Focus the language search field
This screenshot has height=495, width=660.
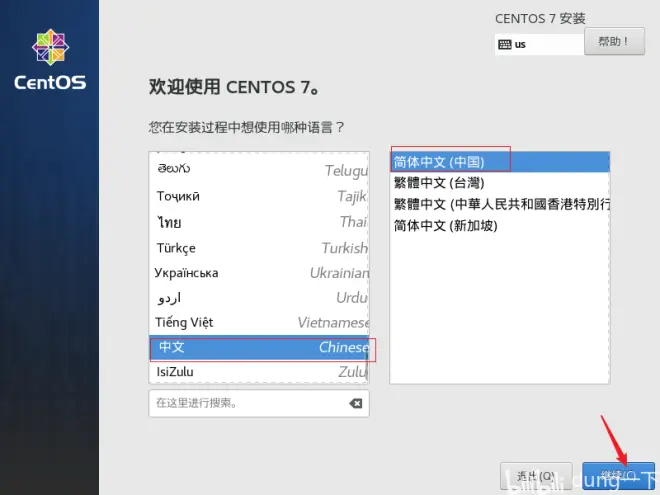[259, 403]
